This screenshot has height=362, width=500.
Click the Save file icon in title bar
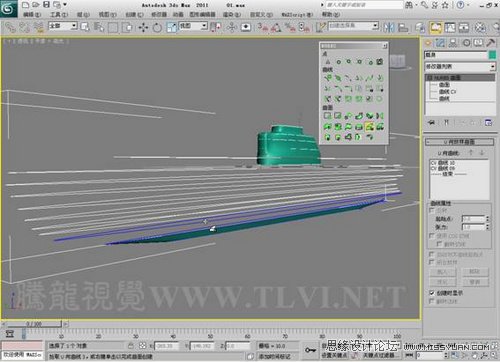point(46,5)
